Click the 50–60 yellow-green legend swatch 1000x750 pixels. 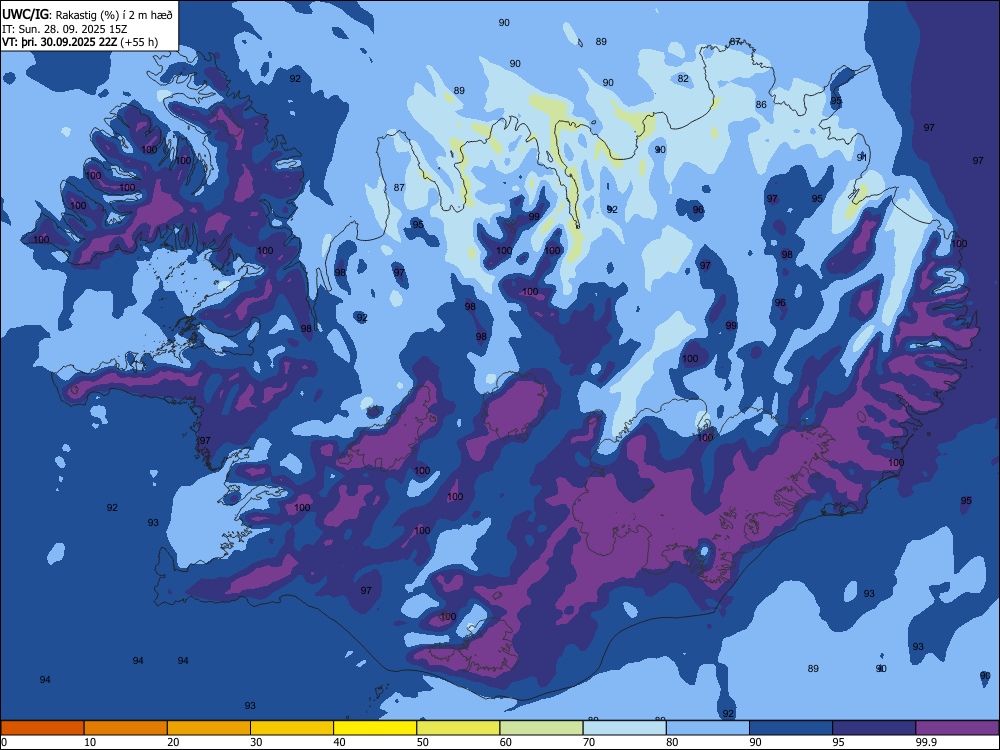pyautogui.click(x=459, y=728)
